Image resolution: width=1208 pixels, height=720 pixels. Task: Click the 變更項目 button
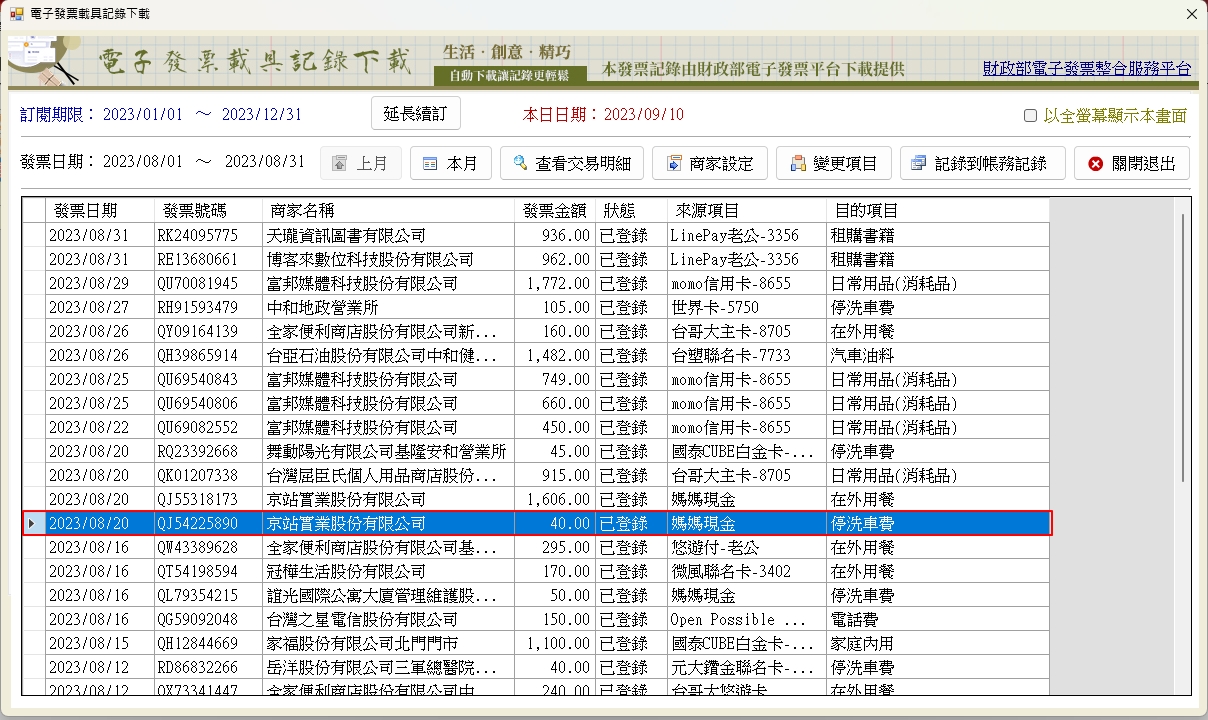click(835, 163)
